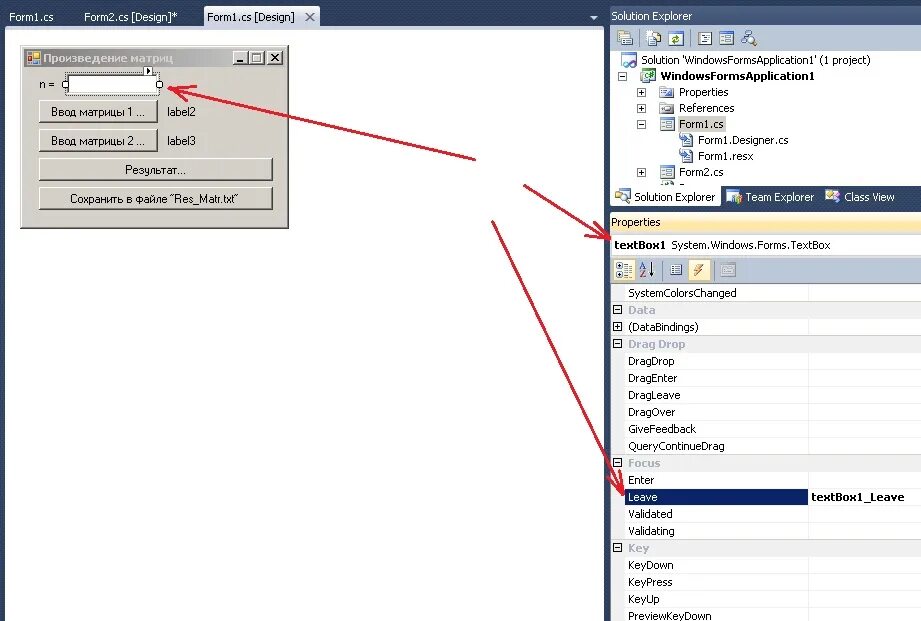Image resolution: width=921 pixels, height=621 pixels.
Task: Open the textBox1 object selector combo box
Action: click(766, 245)
